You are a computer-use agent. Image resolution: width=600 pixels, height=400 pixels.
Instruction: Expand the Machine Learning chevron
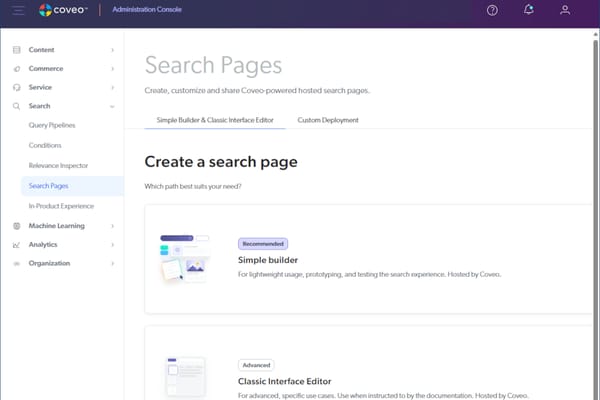112,226
